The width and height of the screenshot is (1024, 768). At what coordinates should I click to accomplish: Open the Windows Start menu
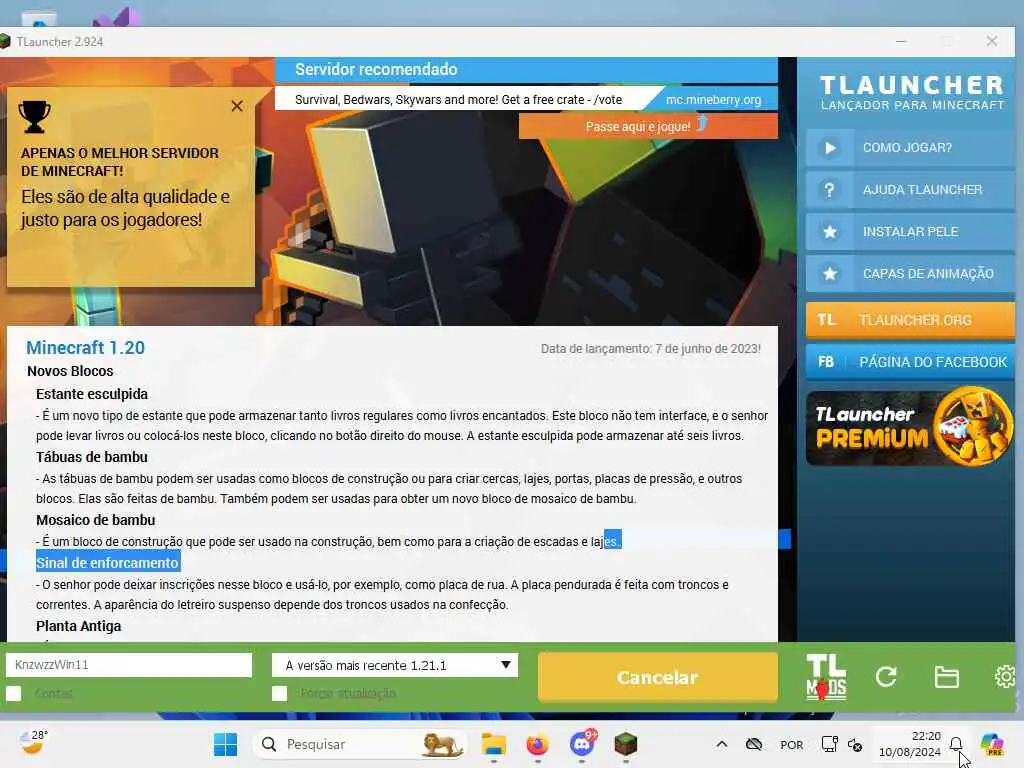[x=225, y=744]
